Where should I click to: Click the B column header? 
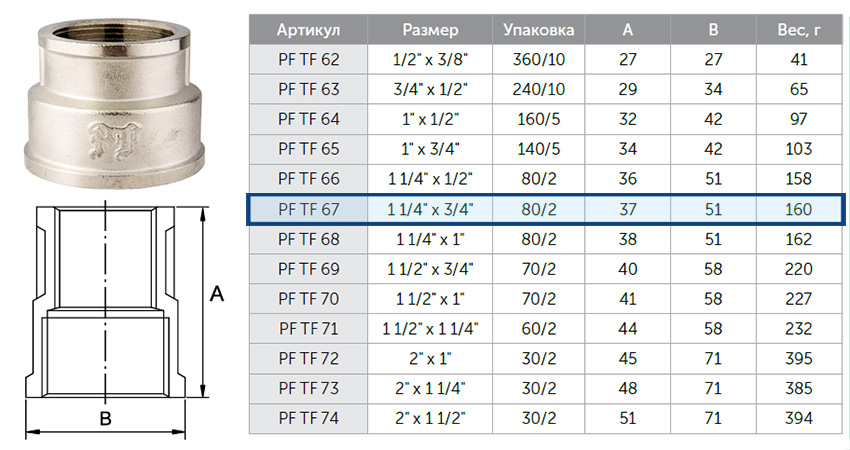pos(713,29)
